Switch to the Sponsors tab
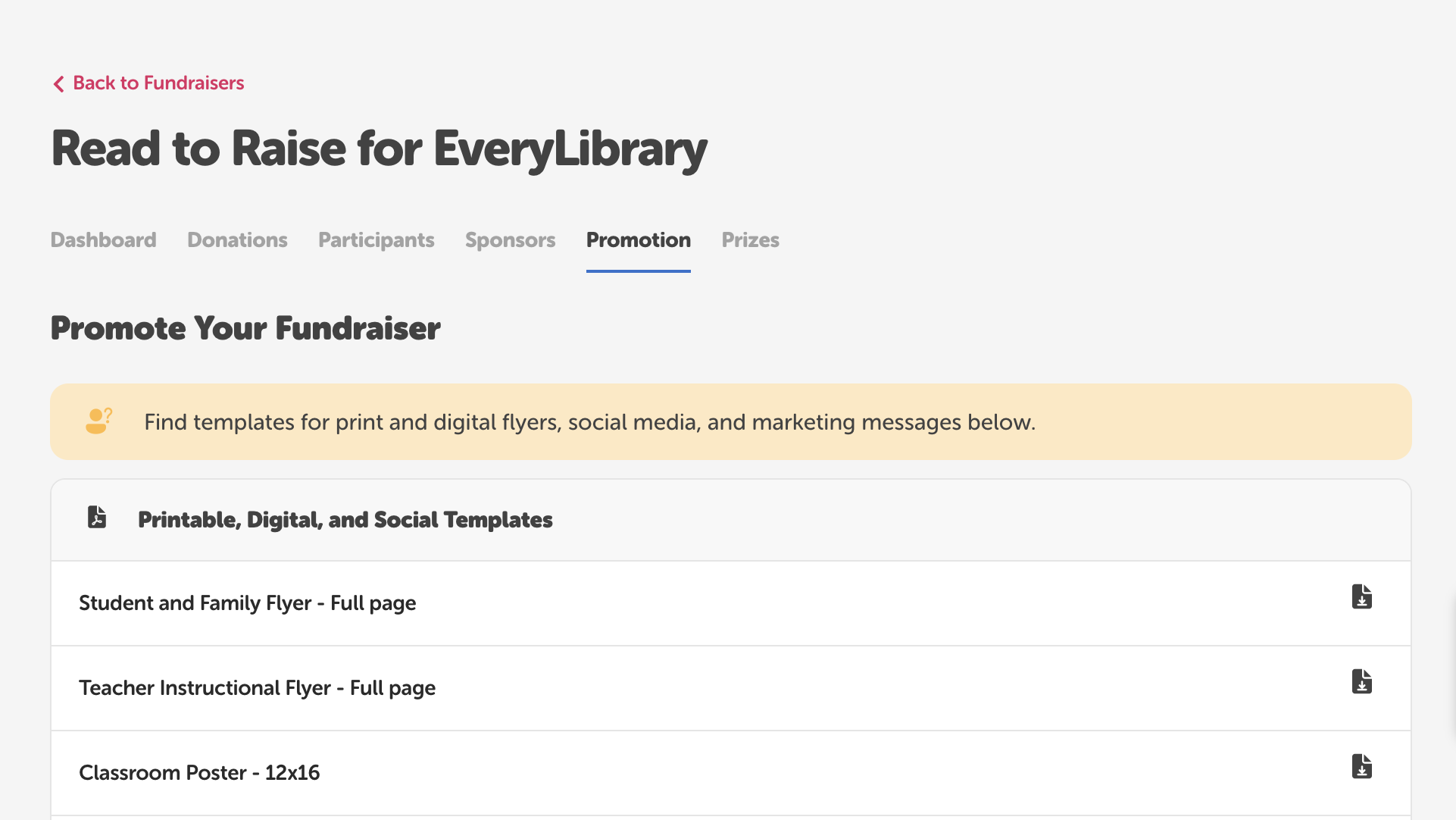 click(510, 240)
